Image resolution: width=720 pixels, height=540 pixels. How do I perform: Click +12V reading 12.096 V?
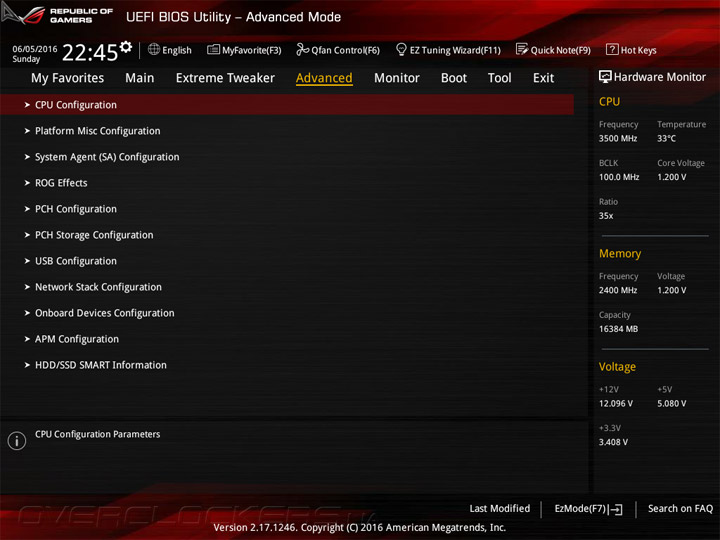tap(616, 403)
